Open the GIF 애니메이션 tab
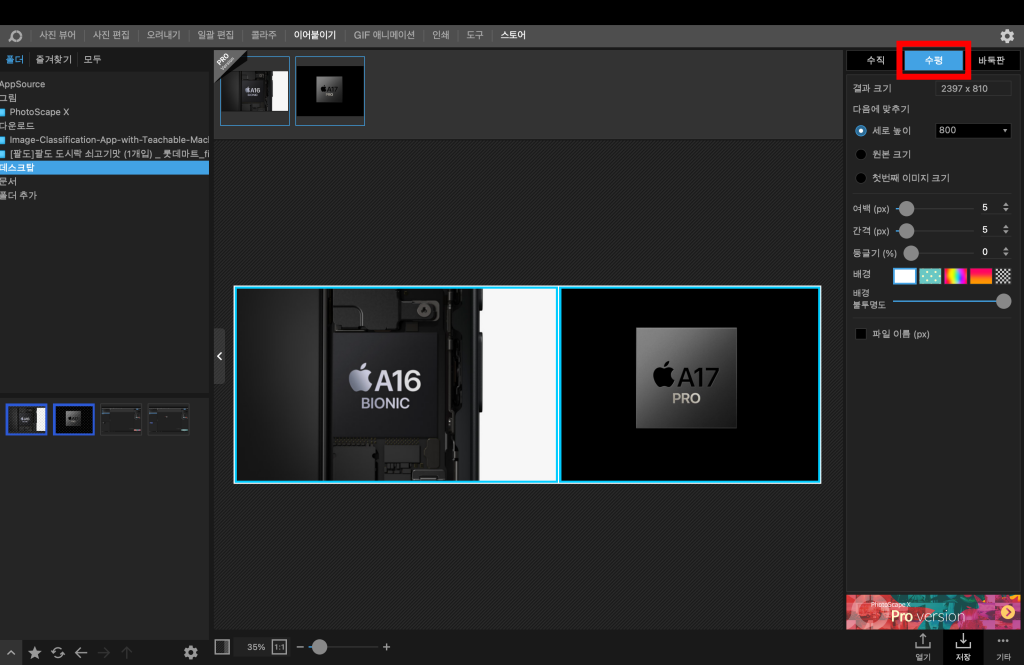The height and width of the screenshot is (665, 1024). click(x=384, y=35)
